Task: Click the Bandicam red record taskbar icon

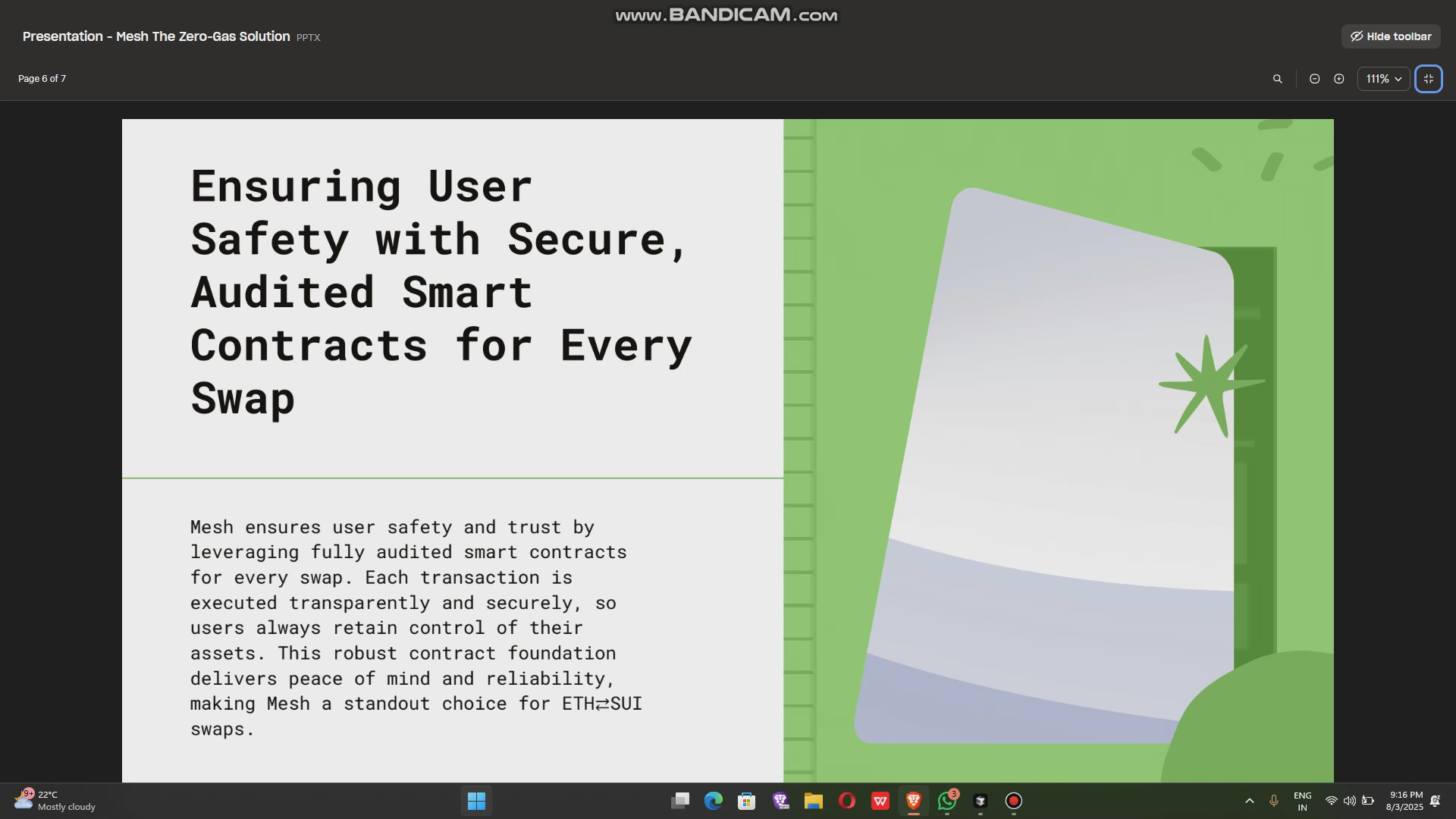Action: (1014, 801)
